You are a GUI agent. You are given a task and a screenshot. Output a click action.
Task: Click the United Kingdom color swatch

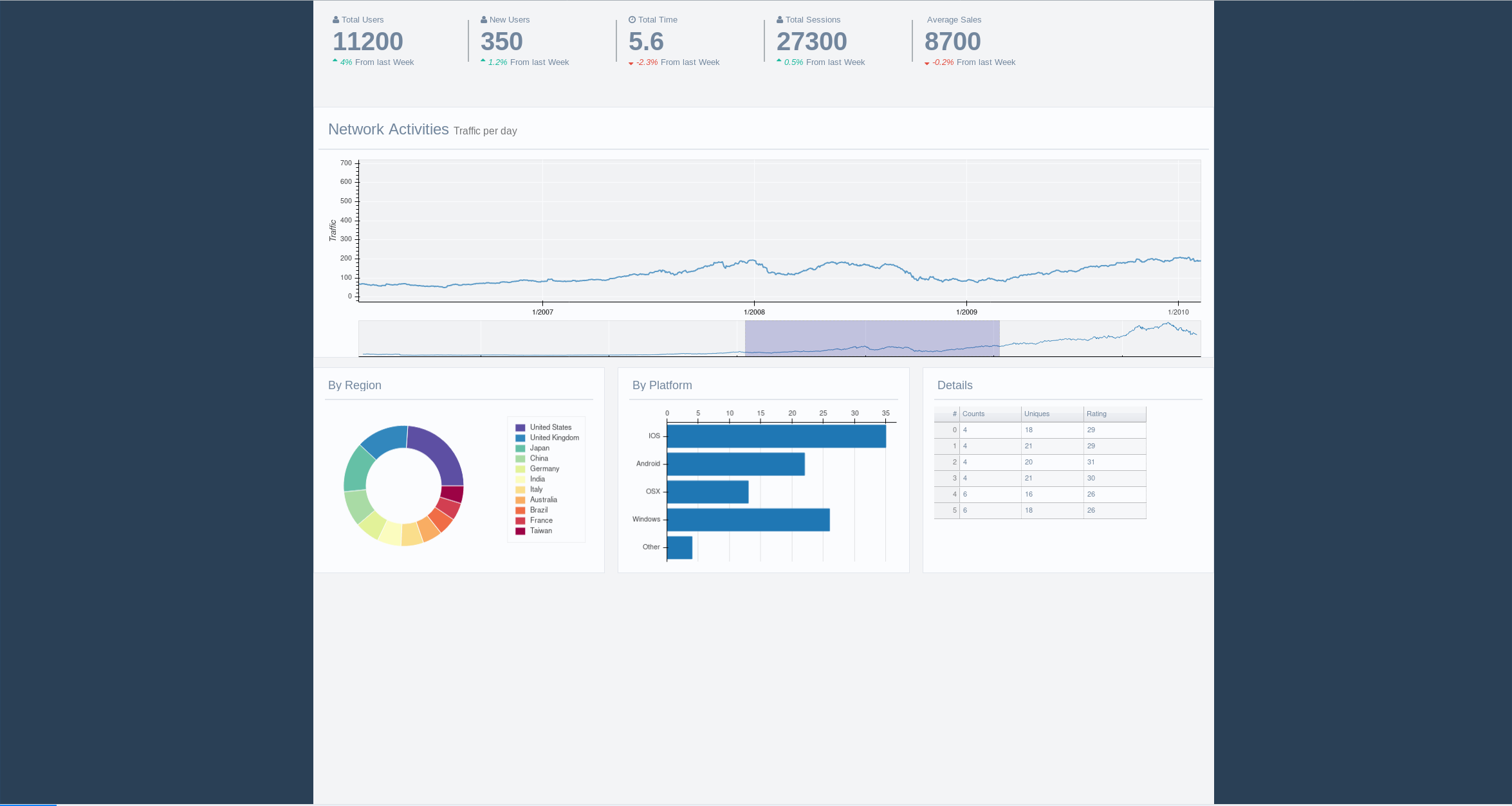point(520,437)
